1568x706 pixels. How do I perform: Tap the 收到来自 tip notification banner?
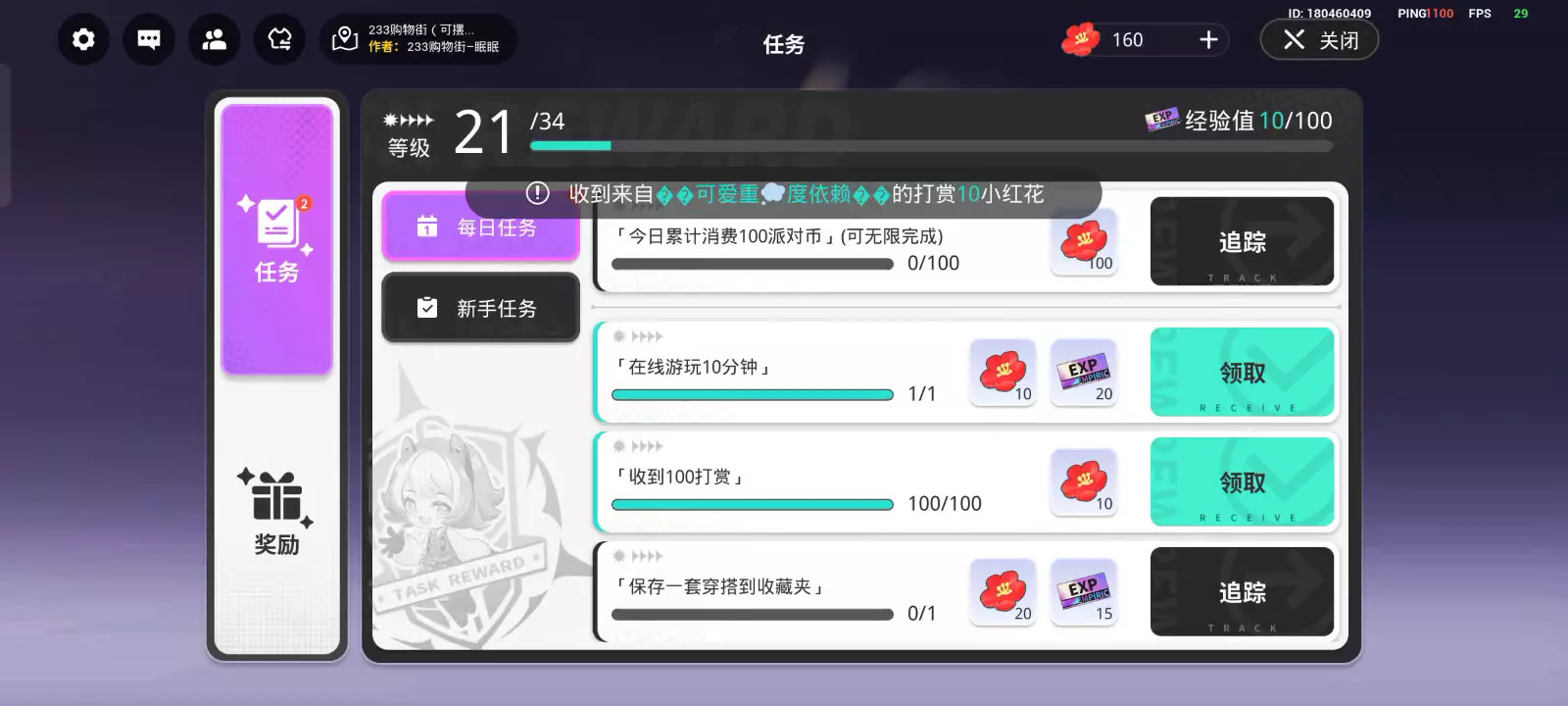784,194
